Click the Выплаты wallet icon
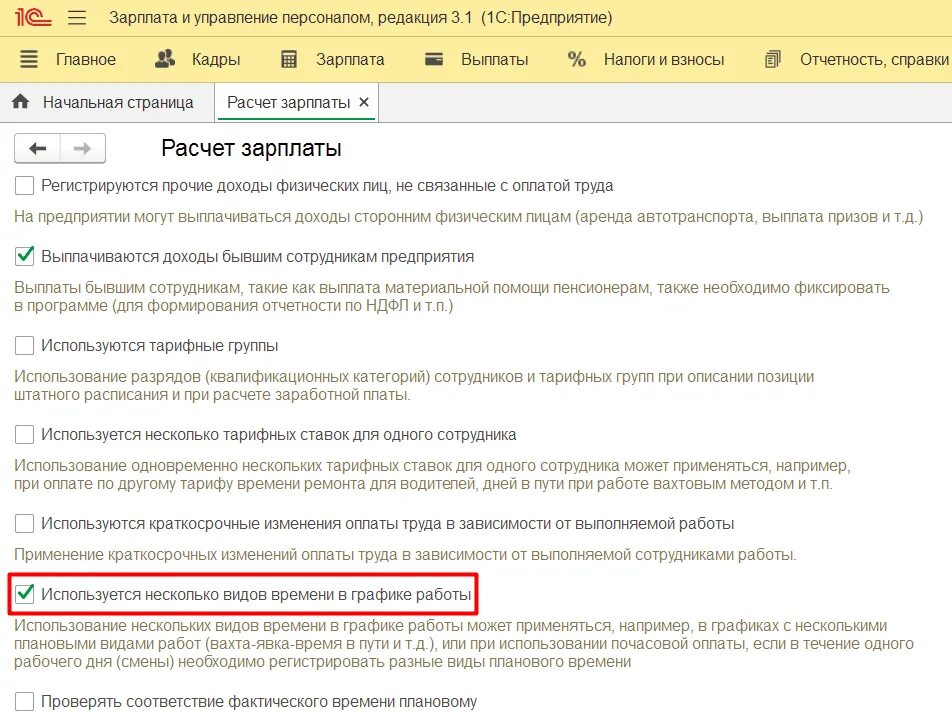This screenshot has width=952, height=718. (x=434, y=59)
